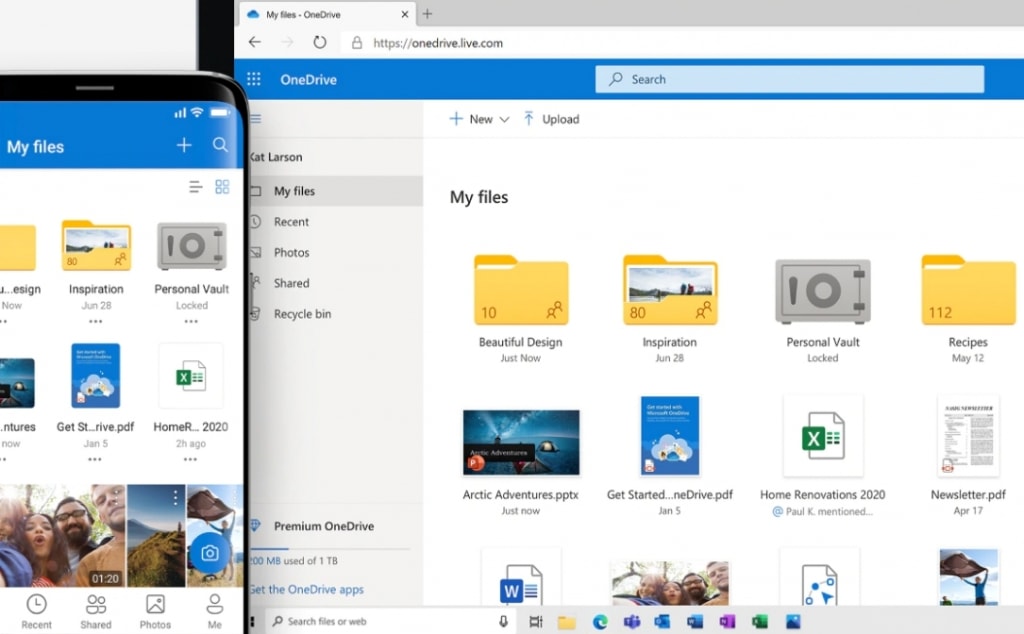Open a new browser tab with plus

point(427,14)
